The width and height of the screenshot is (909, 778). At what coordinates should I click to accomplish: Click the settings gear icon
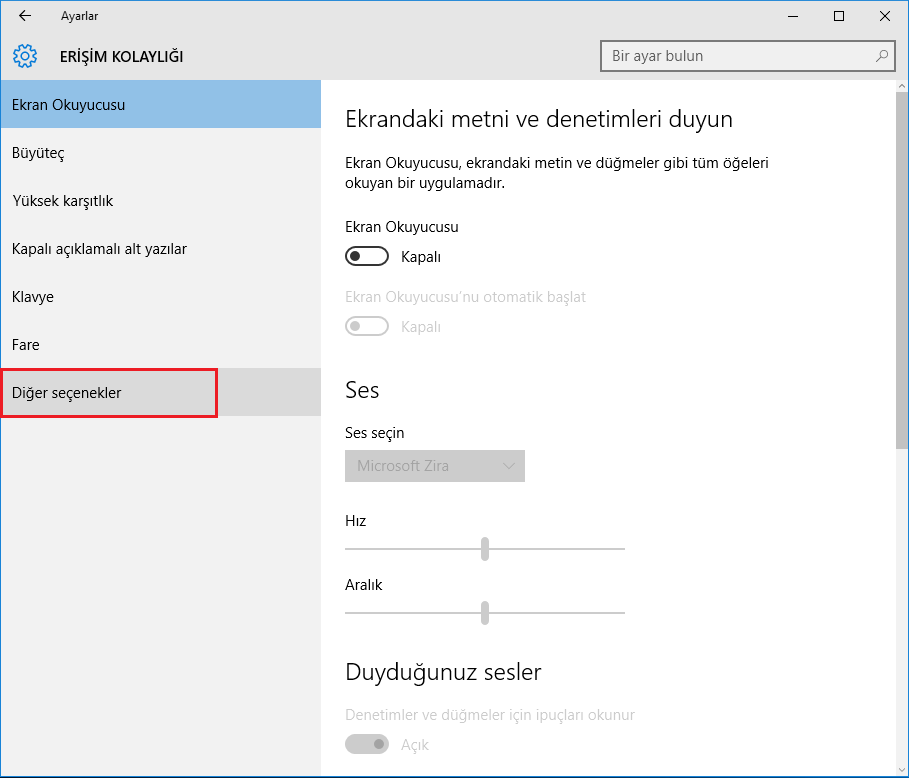click(25, 56)
